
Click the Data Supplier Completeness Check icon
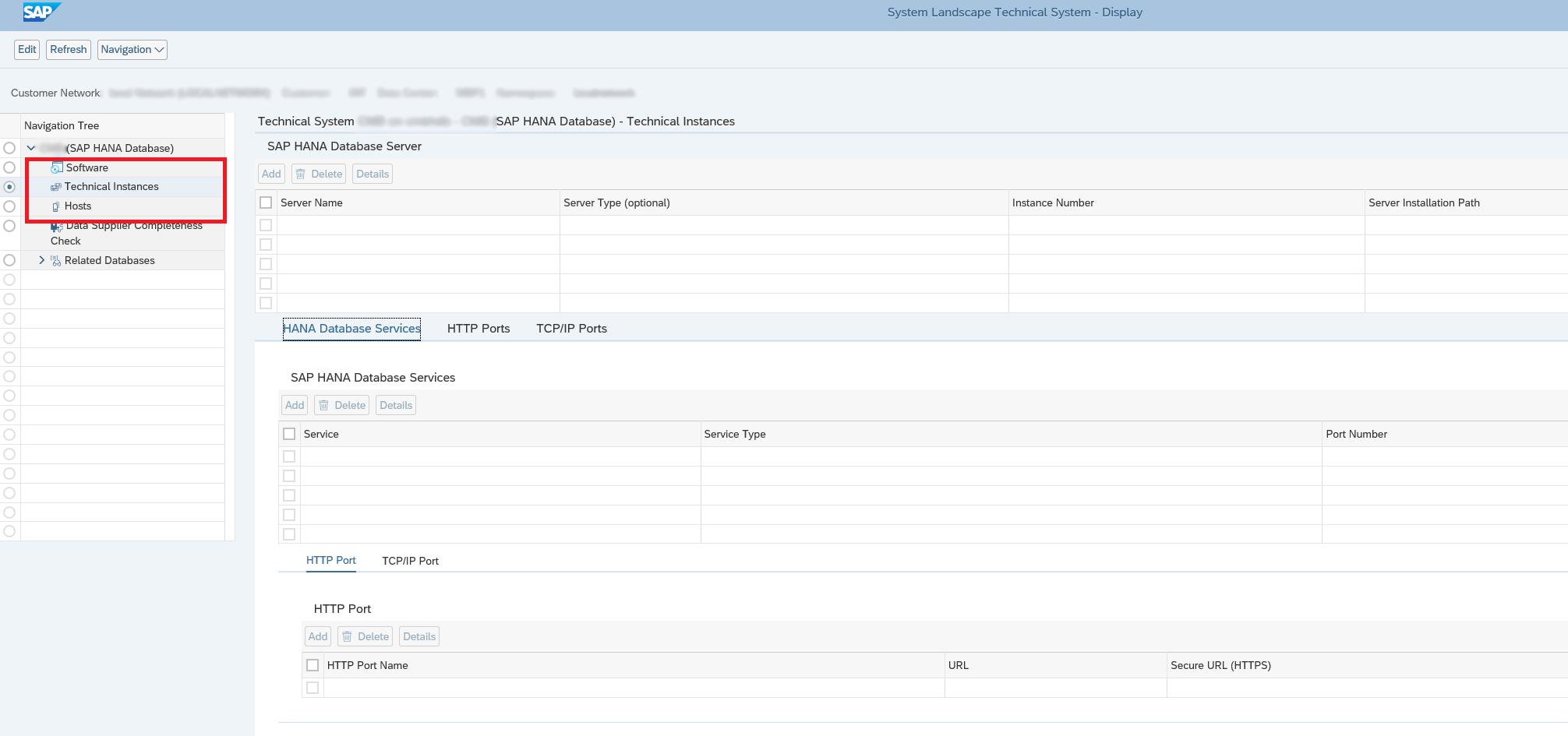[57, 227]
